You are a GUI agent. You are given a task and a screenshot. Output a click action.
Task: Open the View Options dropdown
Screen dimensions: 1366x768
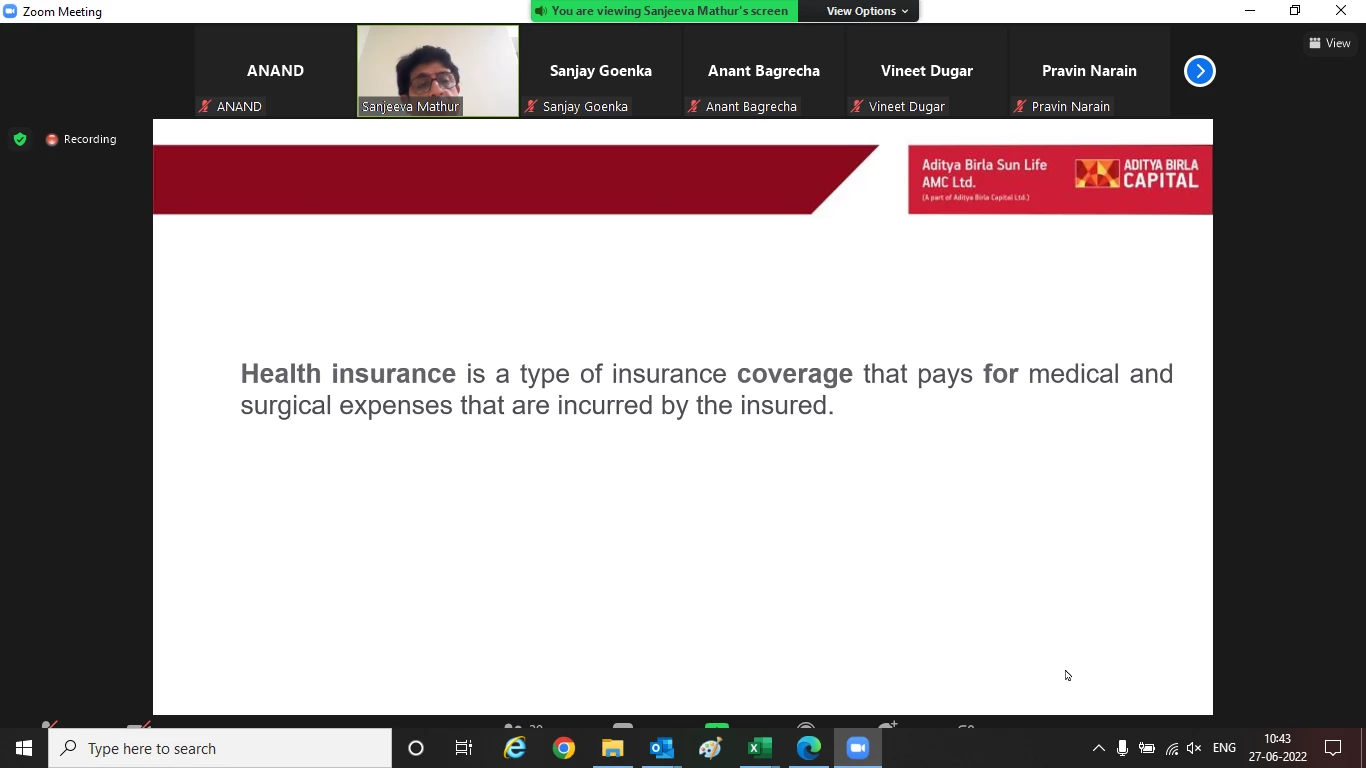click(x=867, y=11)
